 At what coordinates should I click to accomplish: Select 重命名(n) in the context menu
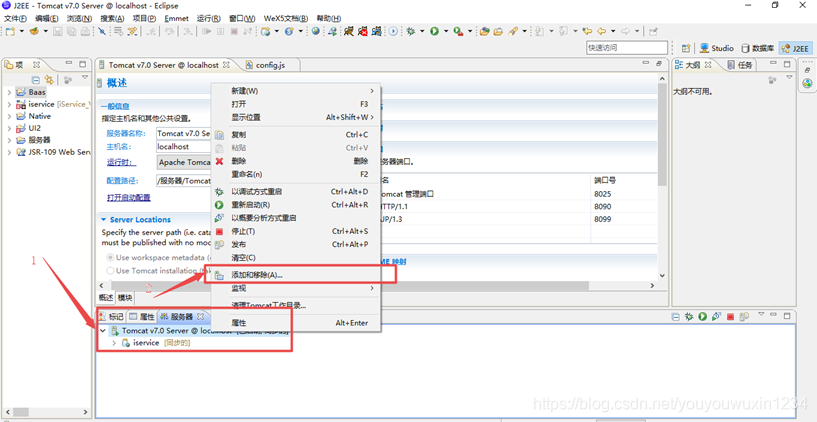pyautogui.click(x=296, y=174)
